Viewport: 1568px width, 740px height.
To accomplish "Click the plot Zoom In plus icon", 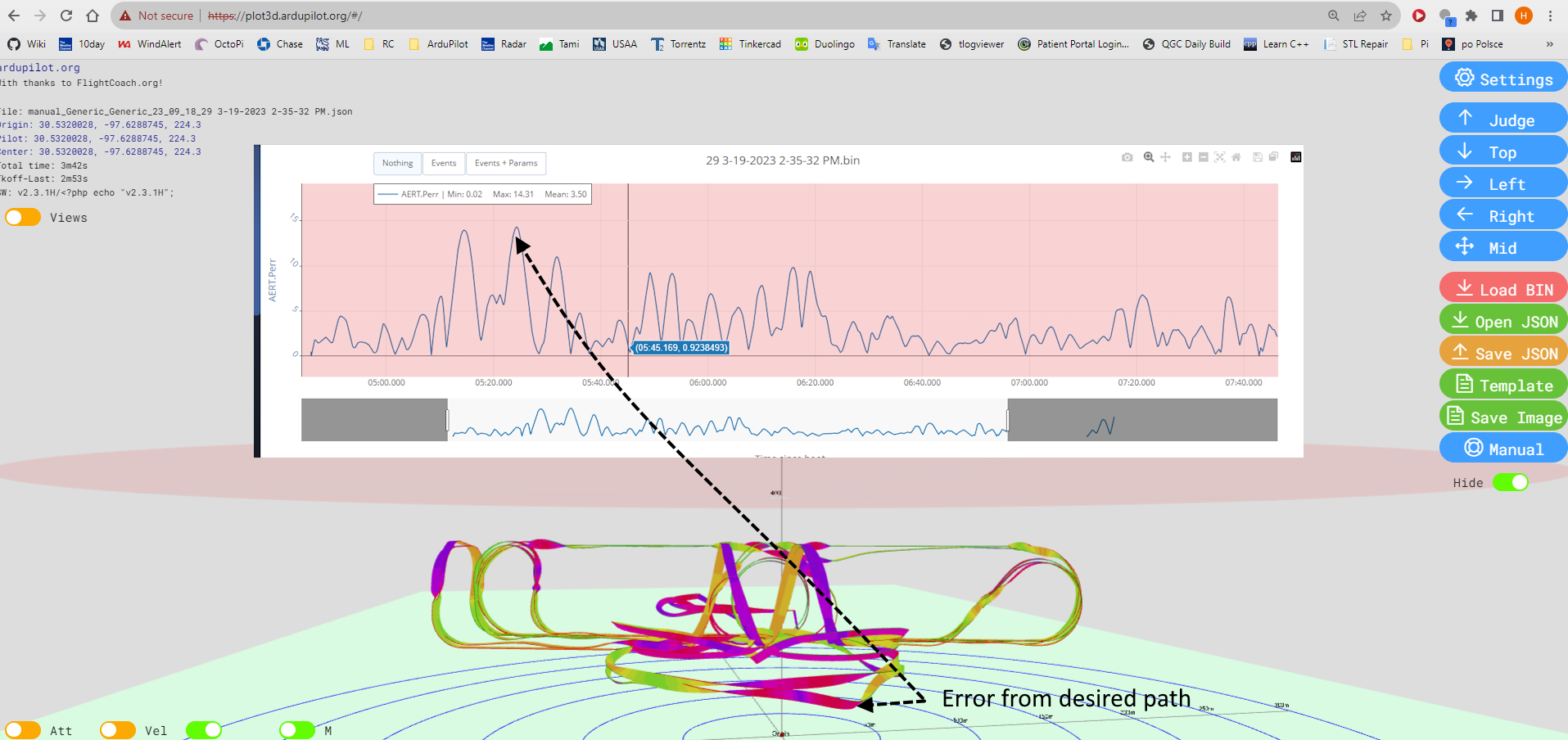I will pyautogui.click(x=1186, y=157).
